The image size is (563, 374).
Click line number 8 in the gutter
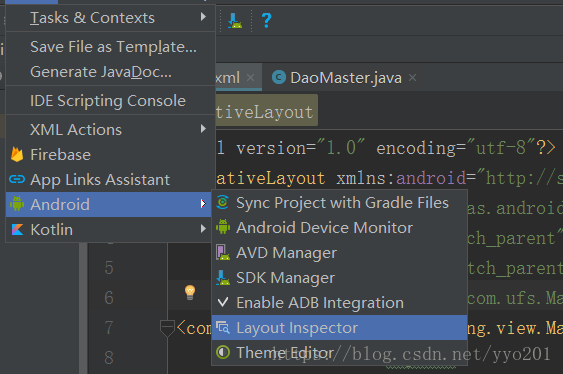pos(109,357)
